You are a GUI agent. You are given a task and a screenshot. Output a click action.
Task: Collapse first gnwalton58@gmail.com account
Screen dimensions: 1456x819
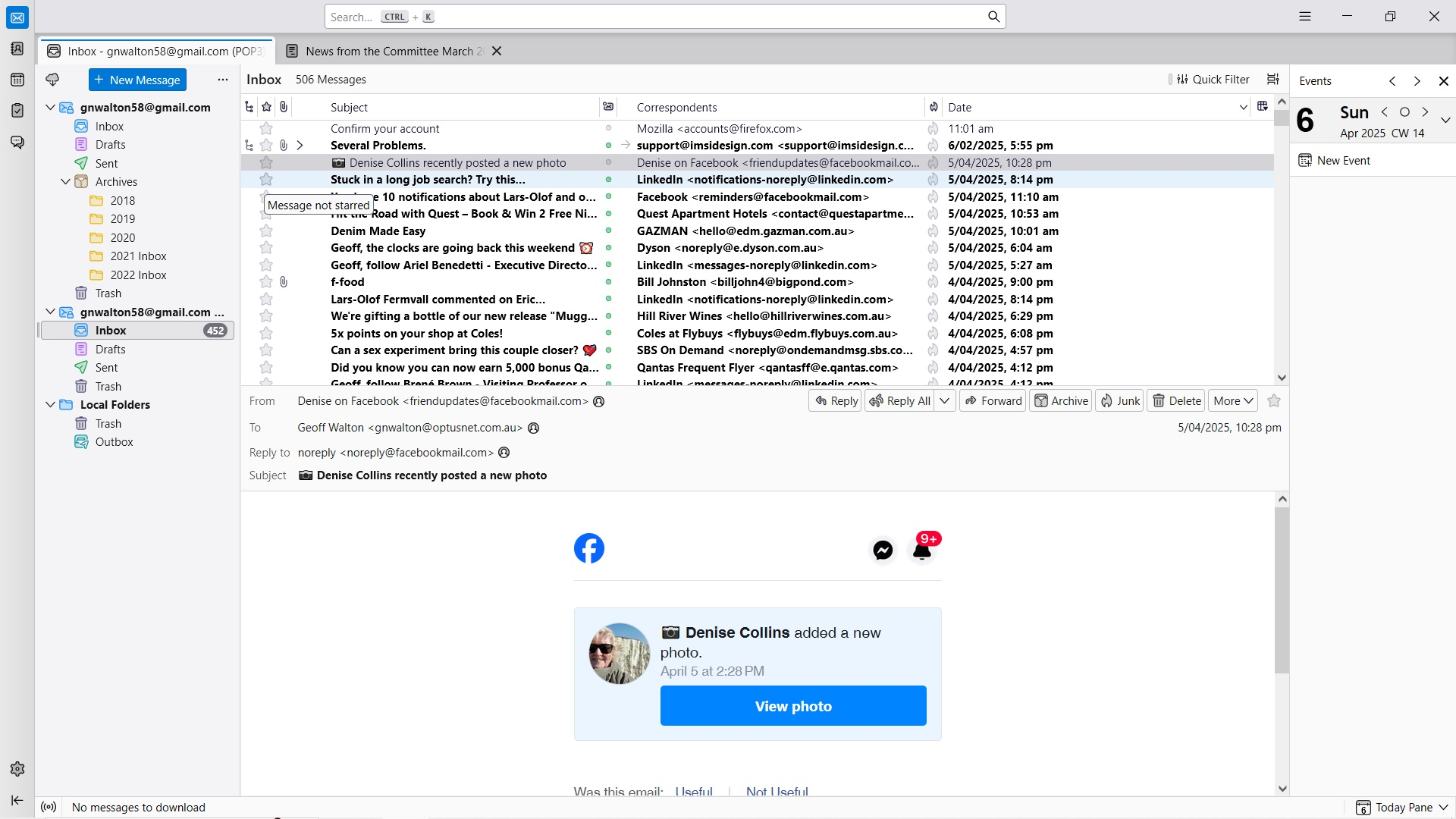click(x=50, y=107)
